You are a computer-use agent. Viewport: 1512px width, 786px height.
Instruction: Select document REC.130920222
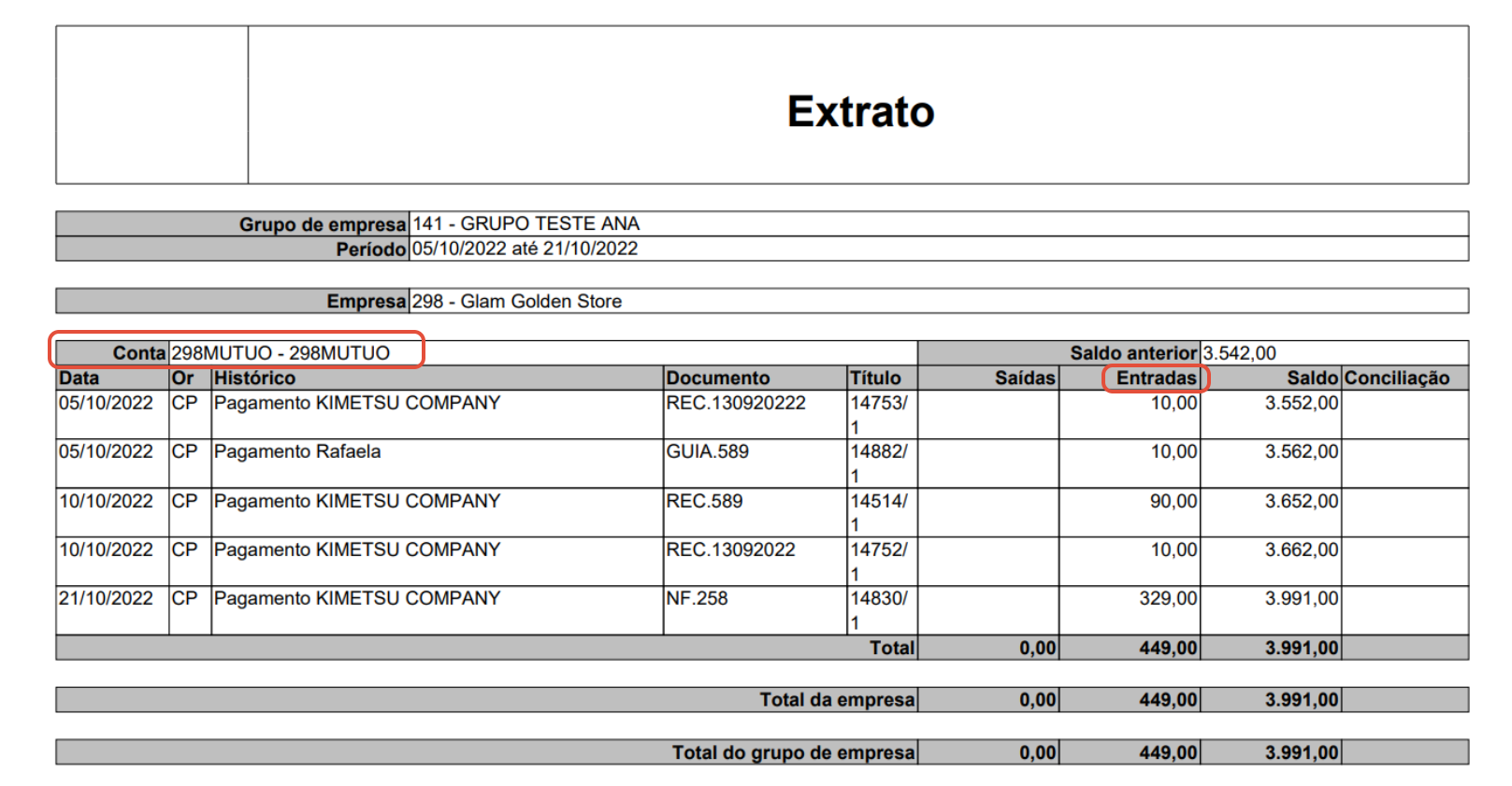click(736, 403)
